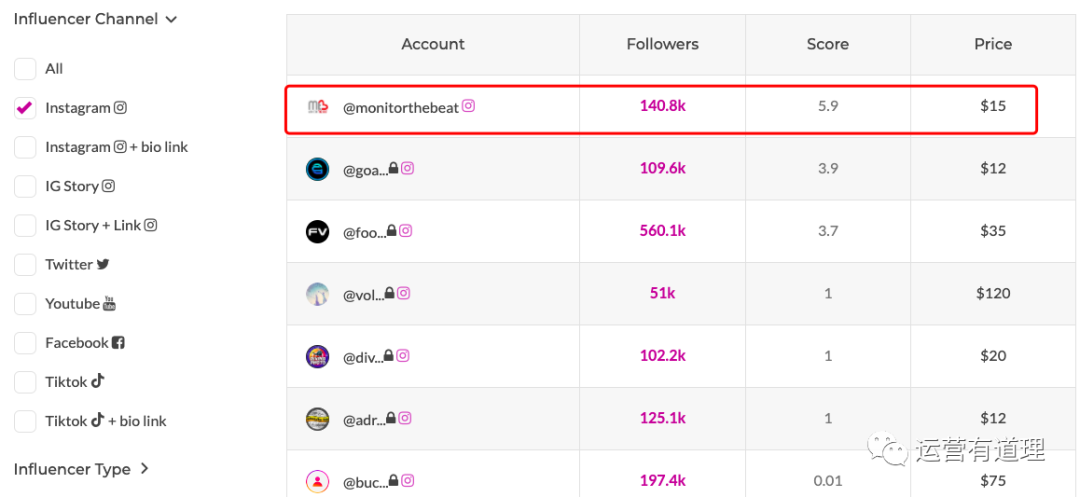Click the 560.1k followers value
This screenshot has height=497, width=1080.
pyautogui.click(x=662, y=231)
